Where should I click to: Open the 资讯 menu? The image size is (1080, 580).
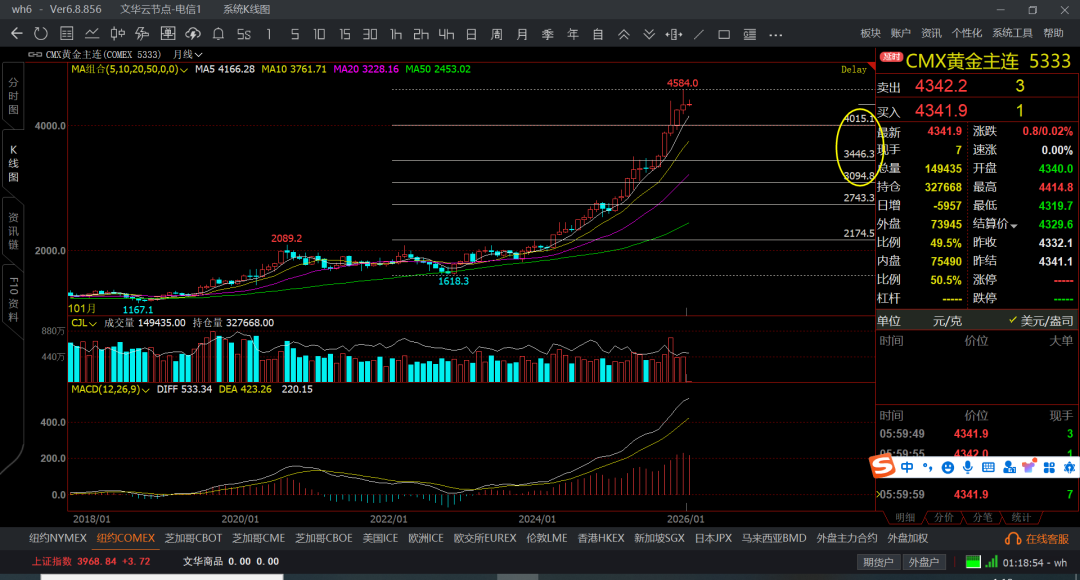click(931, 33)
